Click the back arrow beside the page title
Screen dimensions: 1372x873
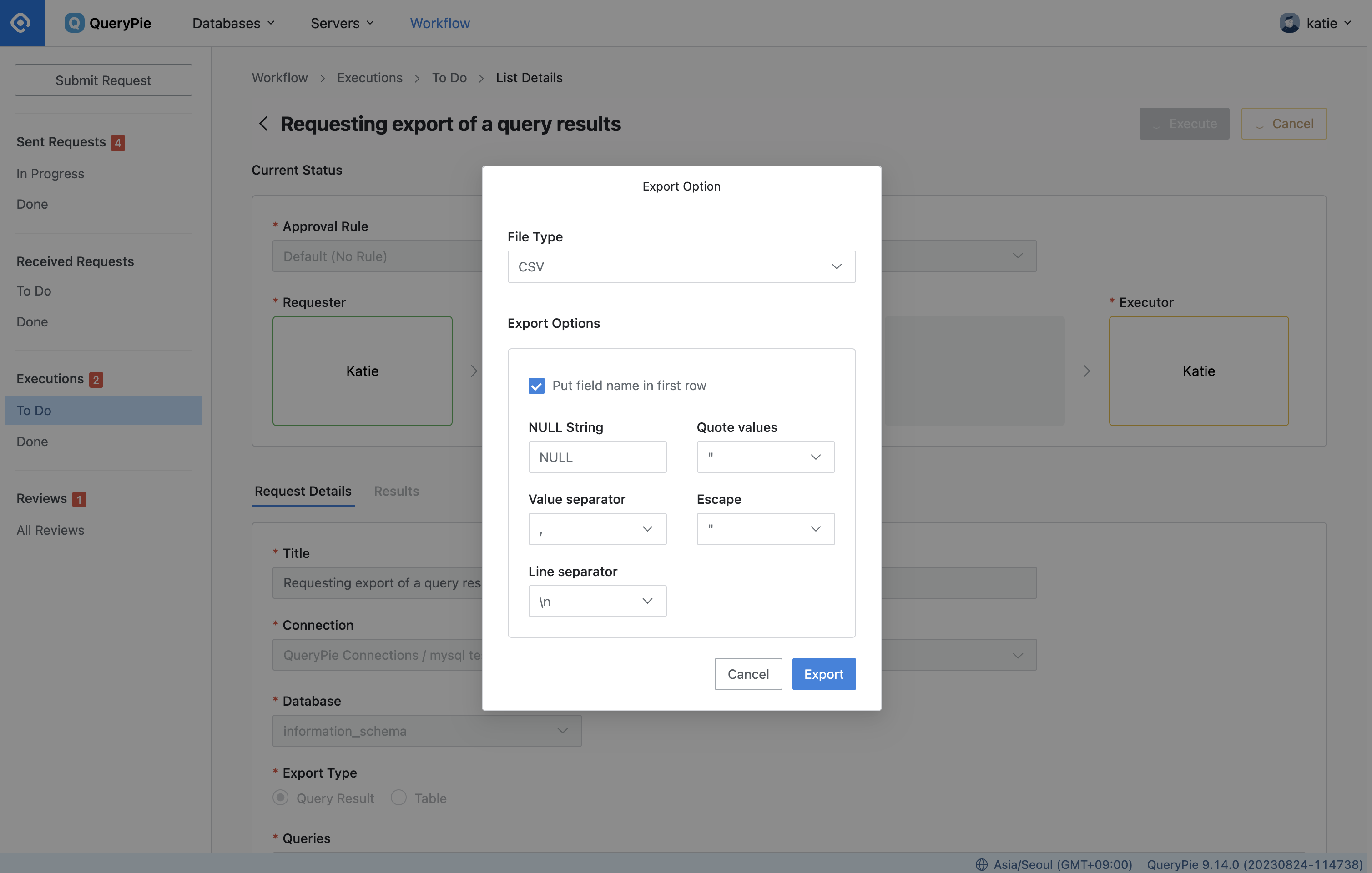point(262,123)
